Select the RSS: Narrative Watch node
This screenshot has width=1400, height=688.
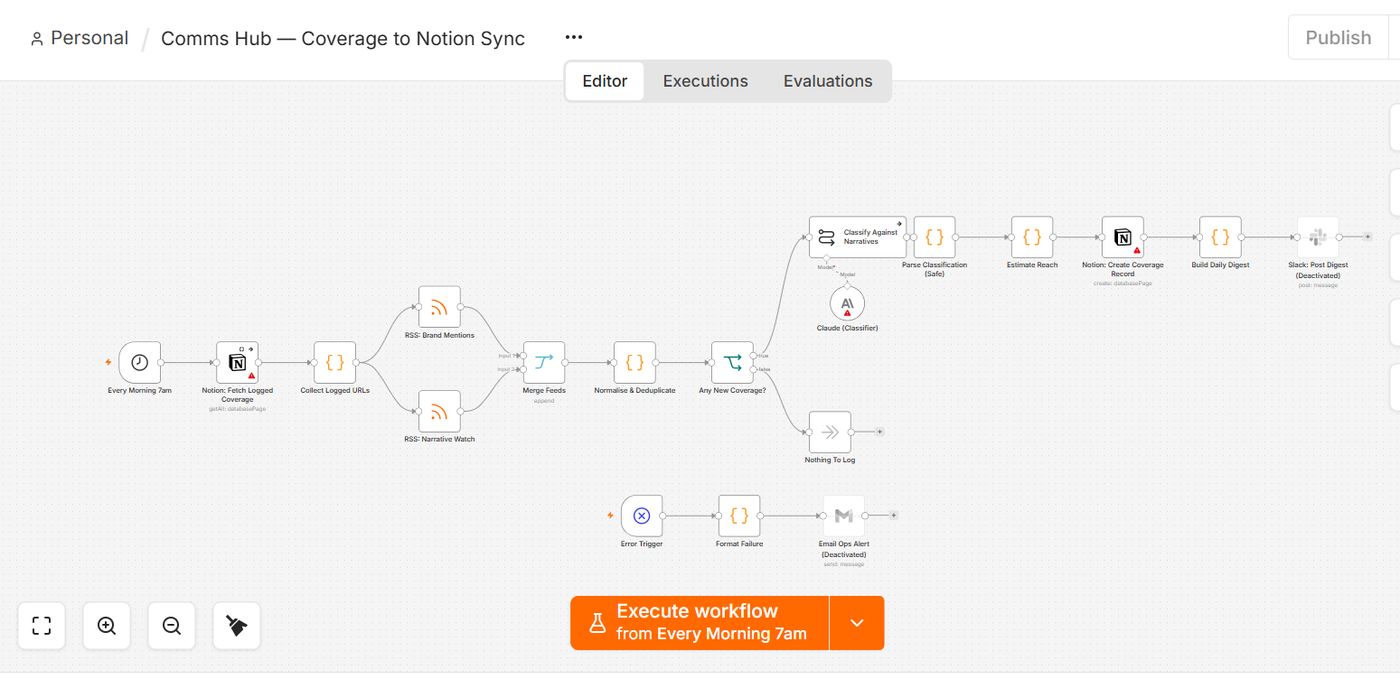tap(439, 411)
